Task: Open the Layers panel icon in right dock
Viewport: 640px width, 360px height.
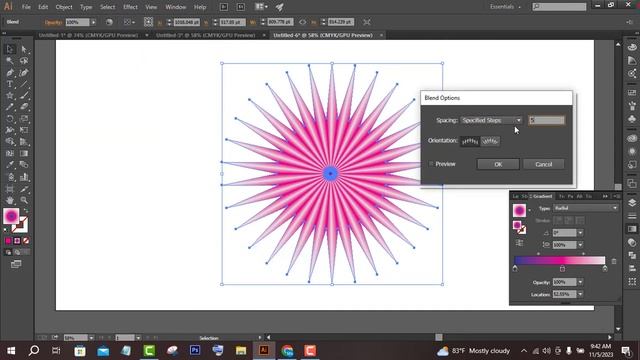Action: pyautogui.click(x=632, y=203)
